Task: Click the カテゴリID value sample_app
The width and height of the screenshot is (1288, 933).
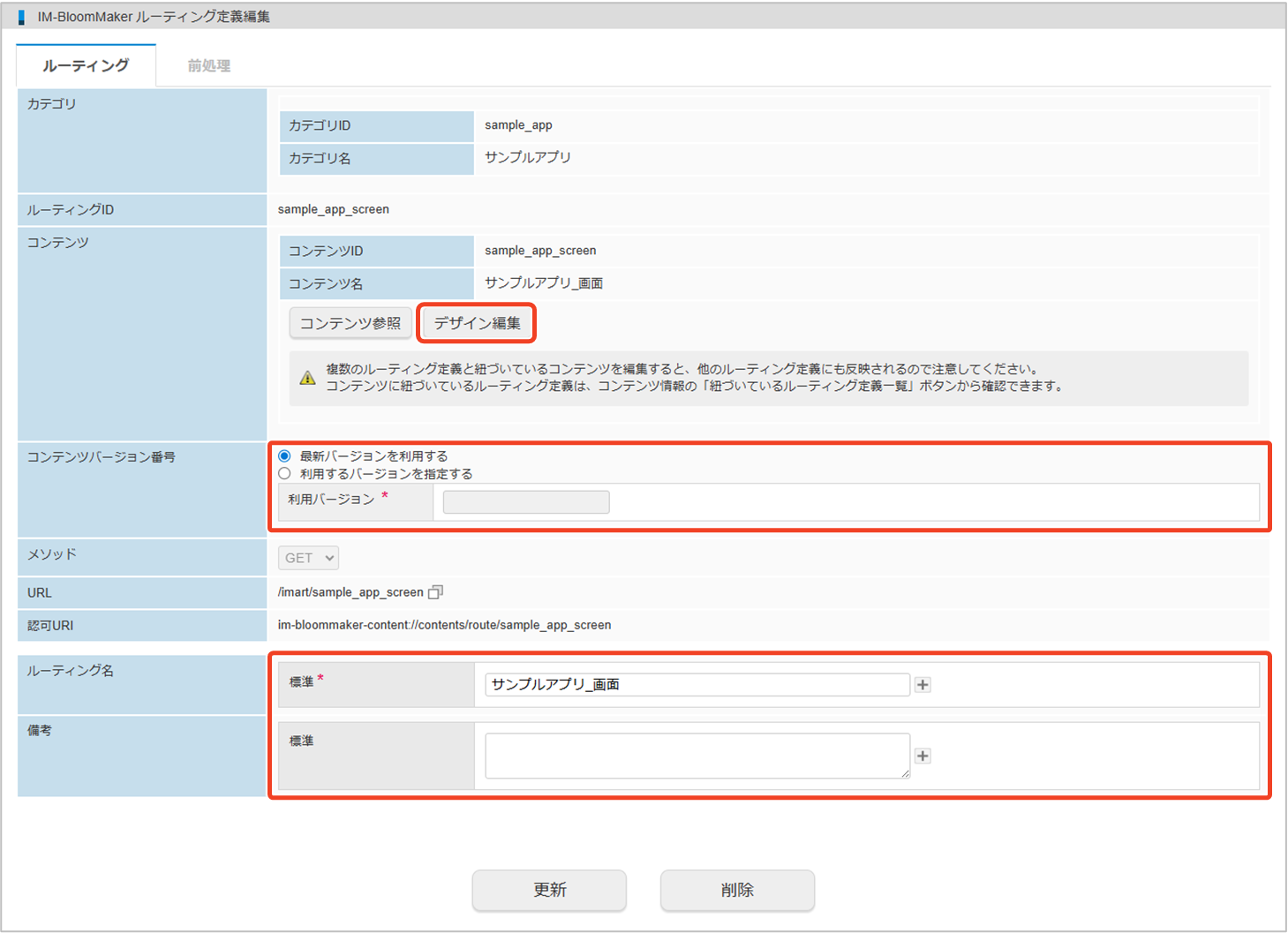Action: (x=518, y=125)
